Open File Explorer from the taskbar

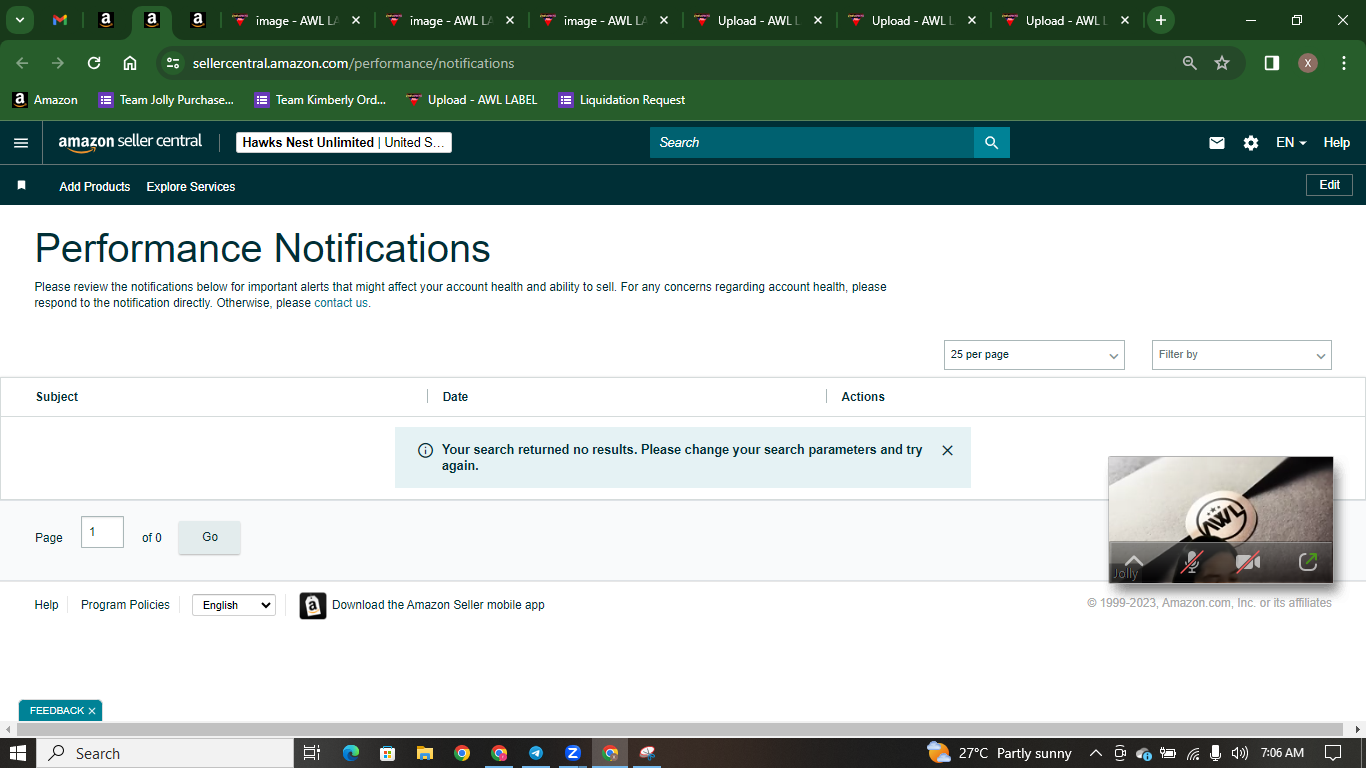coord(425,753)
